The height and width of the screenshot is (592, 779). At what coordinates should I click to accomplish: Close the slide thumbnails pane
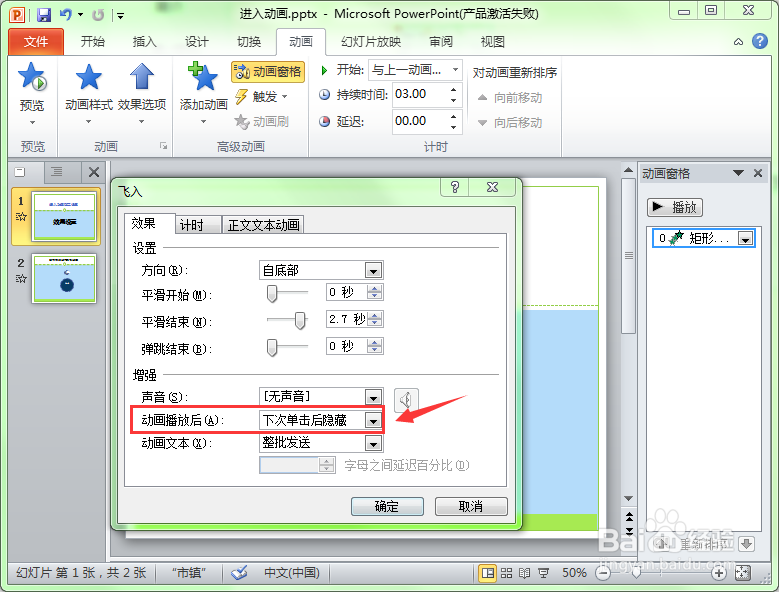click(x=93, y=172)
